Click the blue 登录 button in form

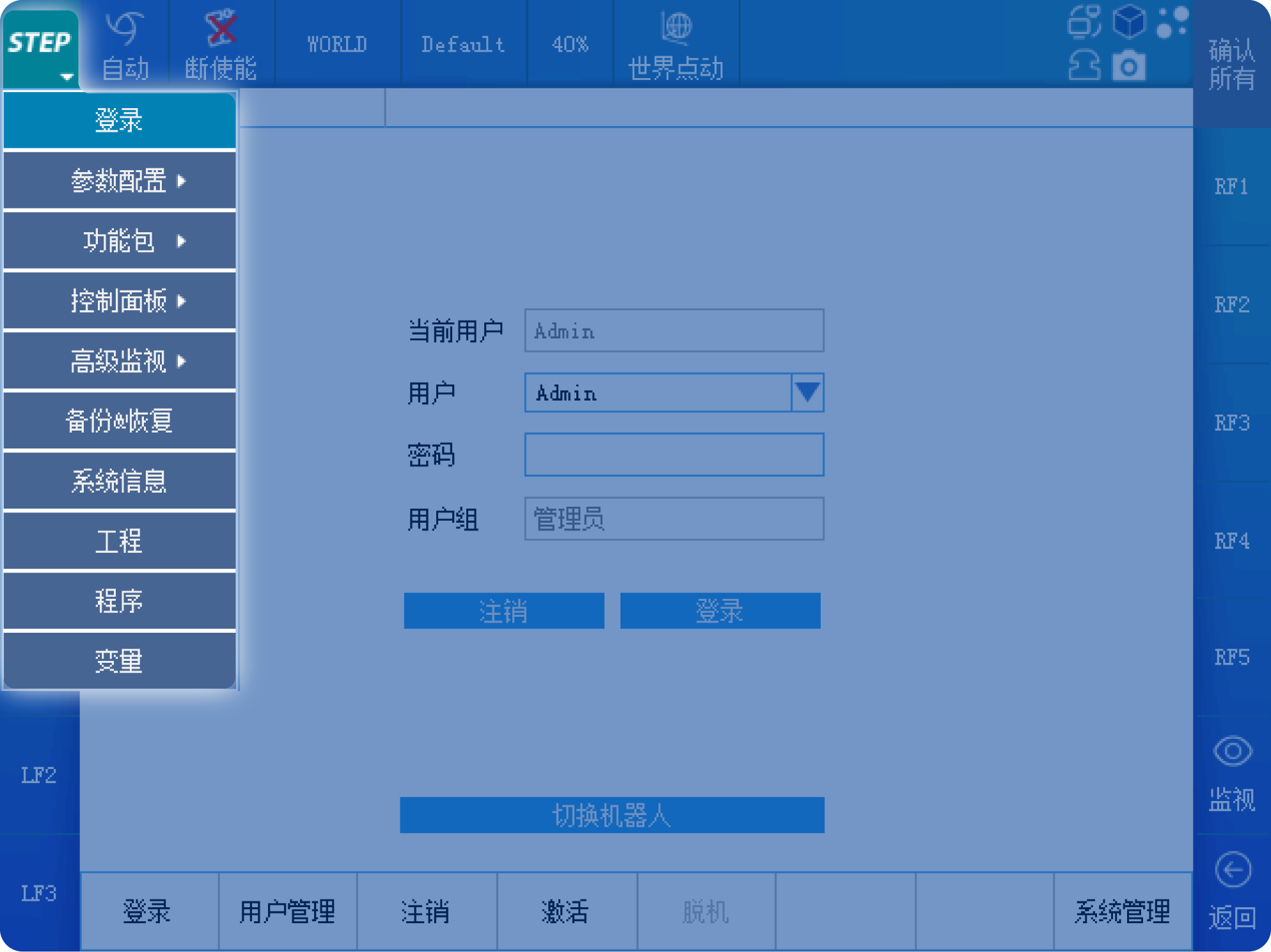coord(720,611)
